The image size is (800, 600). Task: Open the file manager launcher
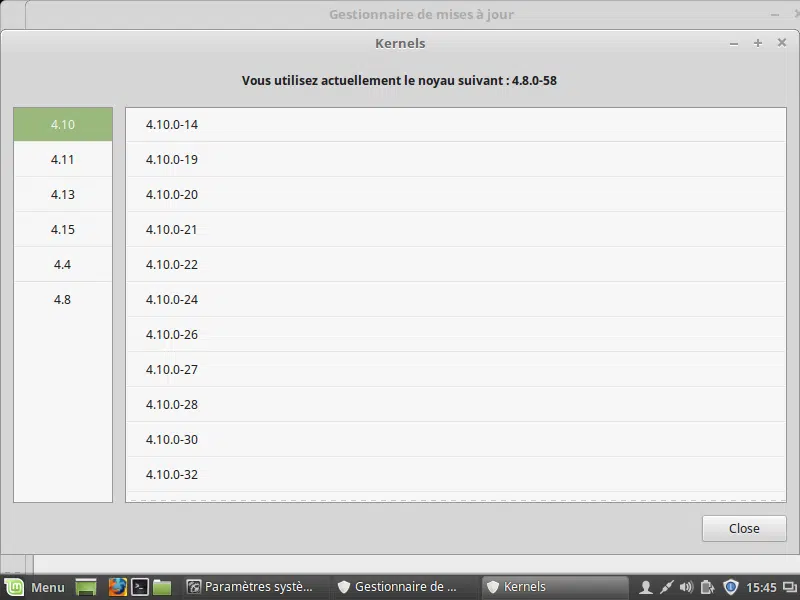162,587
